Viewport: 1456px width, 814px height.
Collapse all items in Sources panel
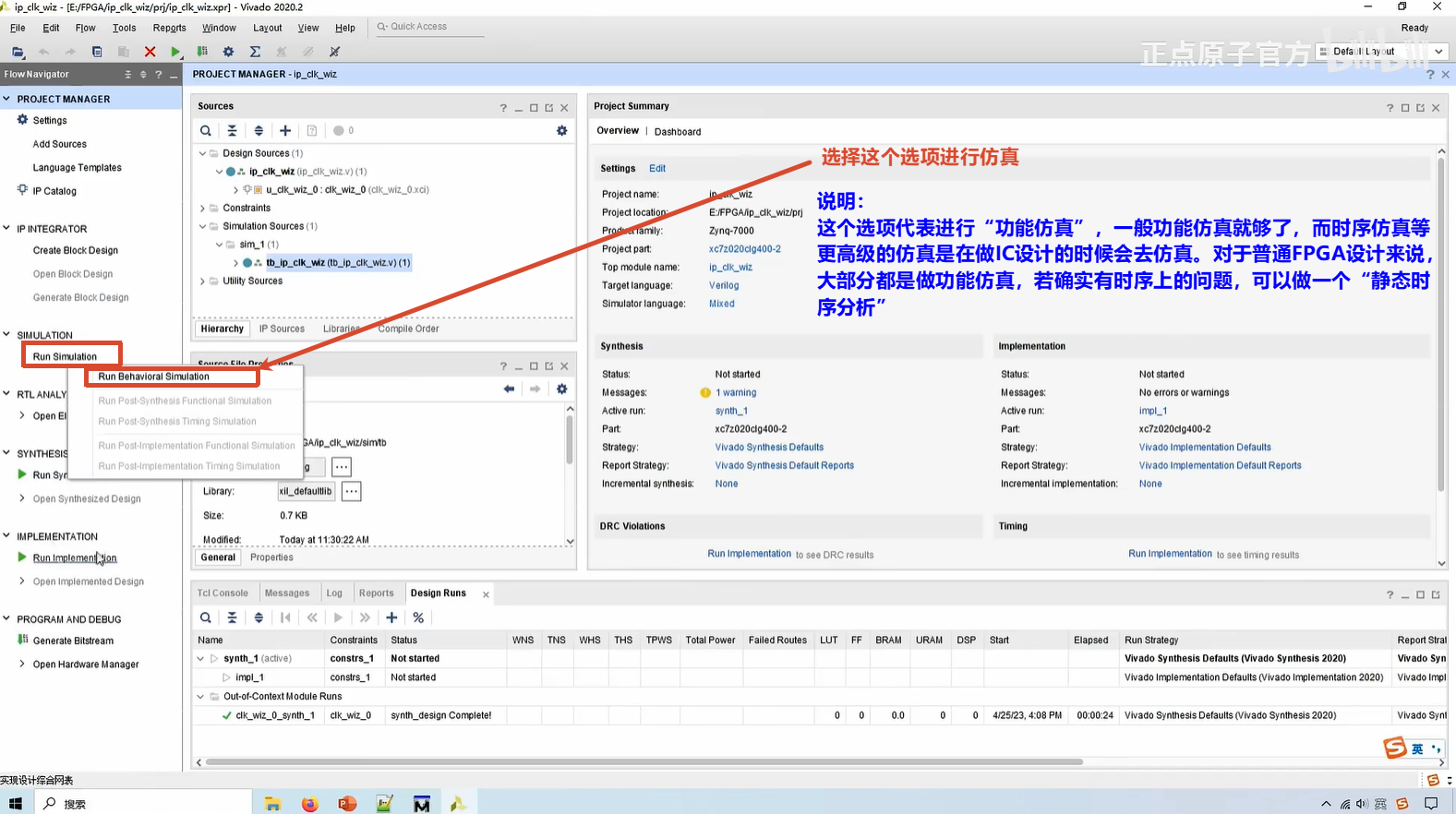tap(232, 131)
